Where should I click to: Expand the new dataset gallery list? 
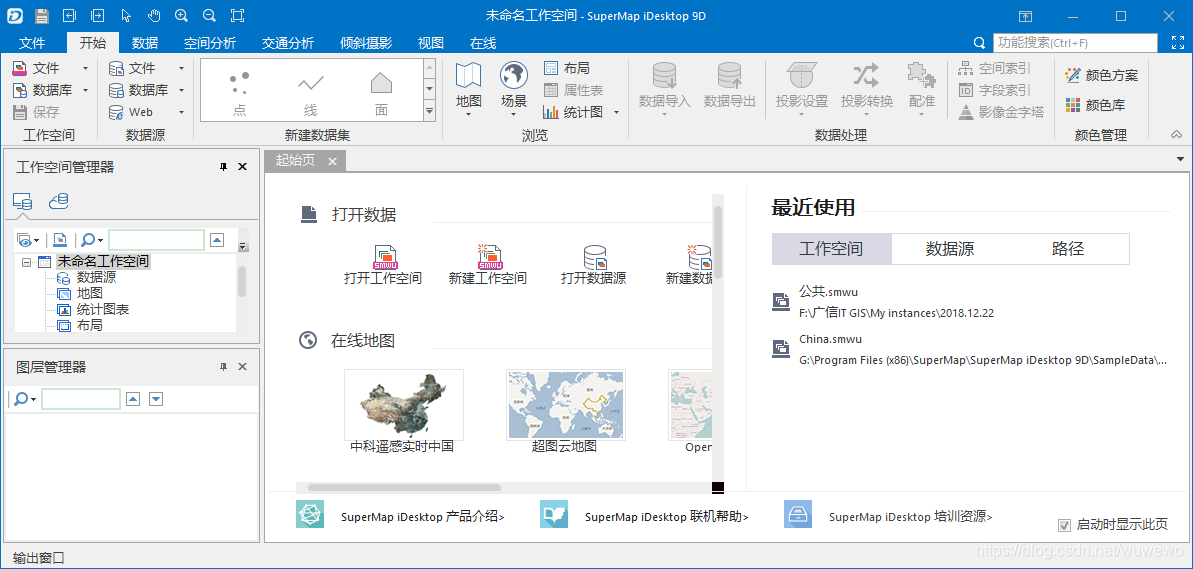[429, 112]
